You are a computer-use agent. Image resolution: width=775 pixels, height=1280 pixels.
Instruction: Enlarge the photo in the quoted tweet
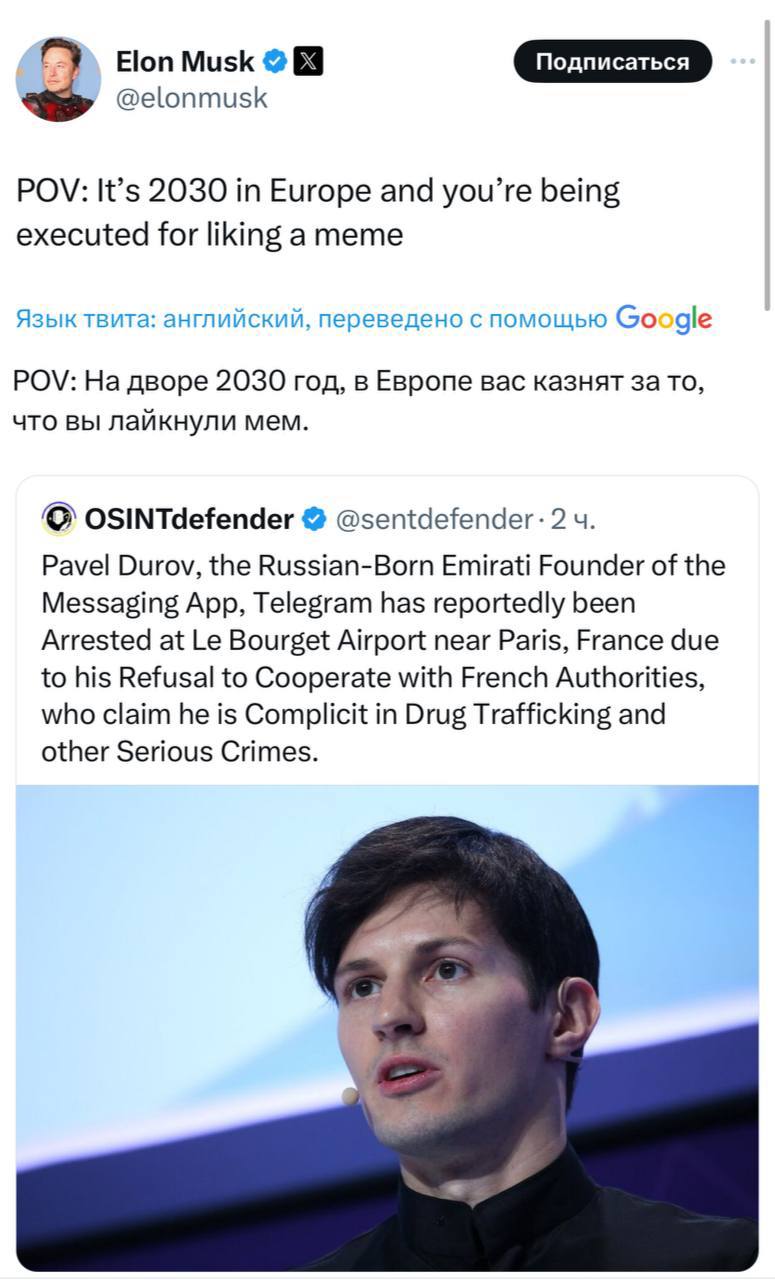[x=387, y=1027]
